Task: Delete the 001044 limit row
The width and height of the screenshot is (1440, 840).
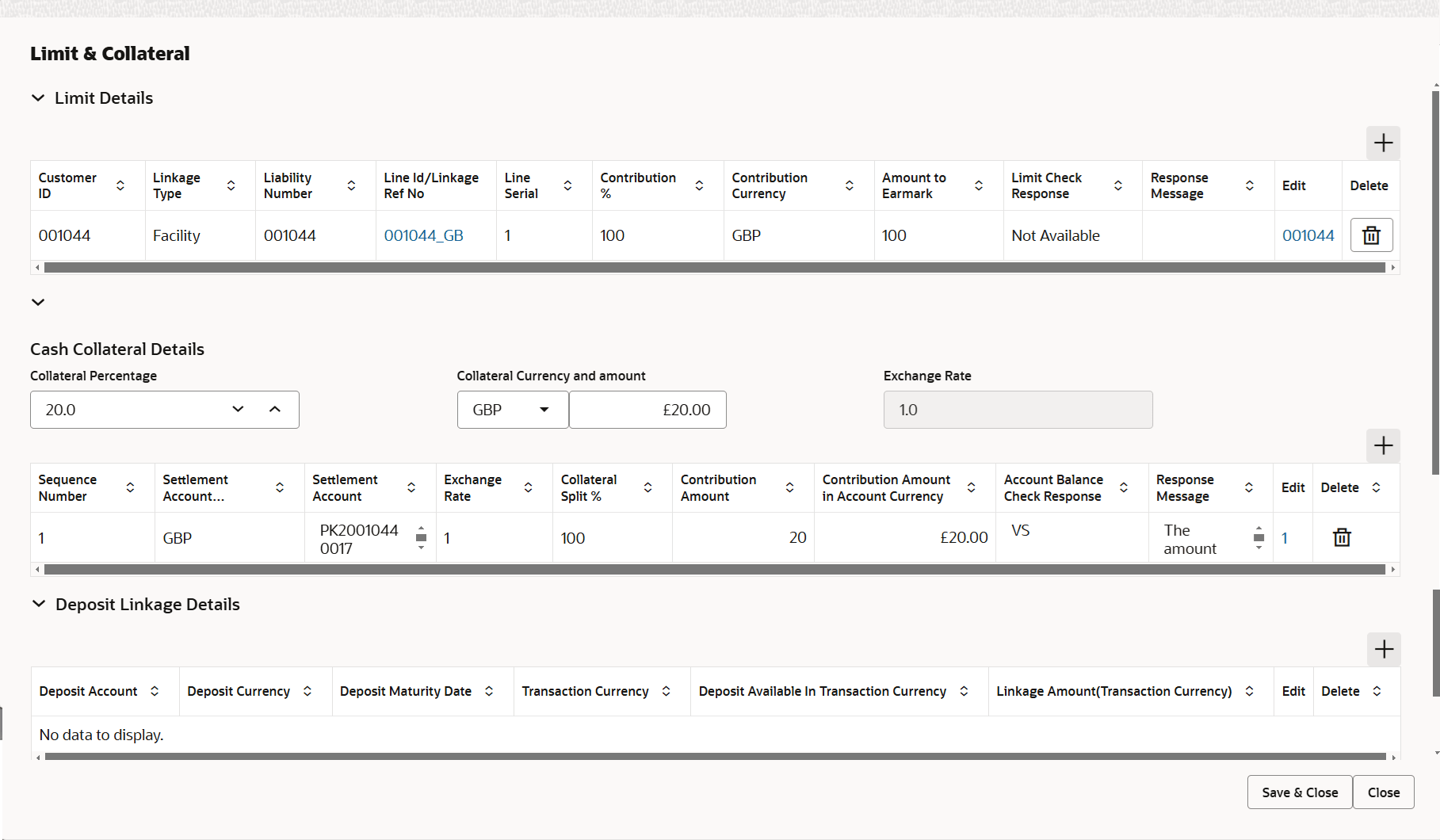Action: pos(1371,235)
